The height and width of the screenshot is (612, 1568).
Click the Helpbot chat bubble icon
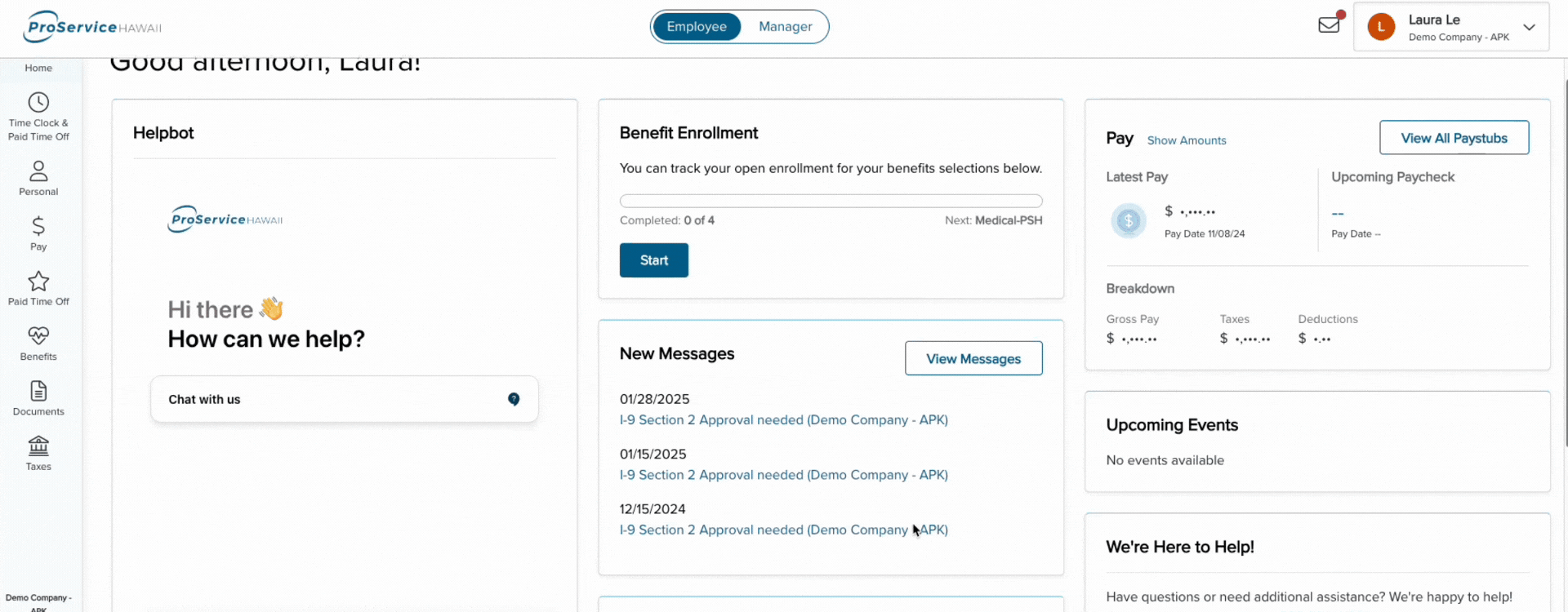(514, 399)
